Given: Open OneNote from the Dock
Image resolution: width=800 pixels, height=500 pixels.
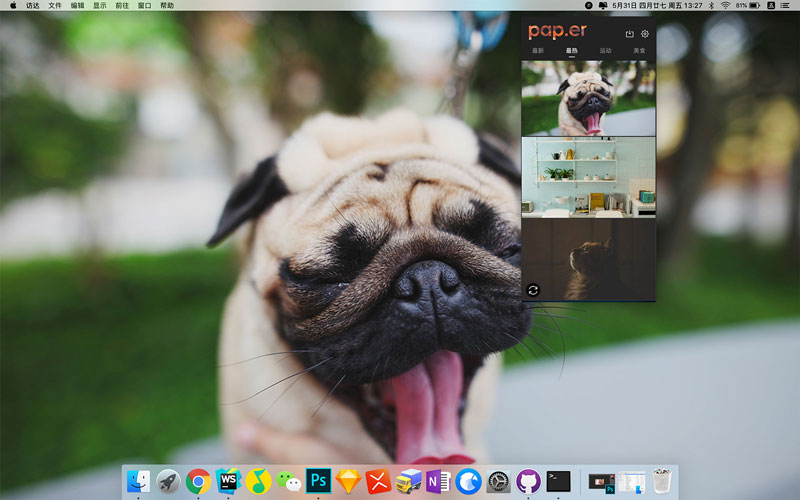Looking at the screenshot, I should click(438, 481).
